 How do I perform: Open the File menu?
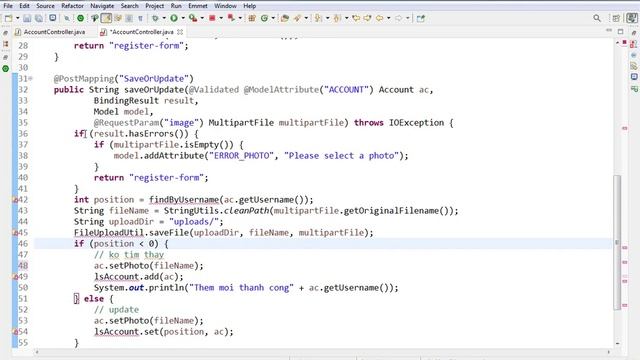[8, 6]
